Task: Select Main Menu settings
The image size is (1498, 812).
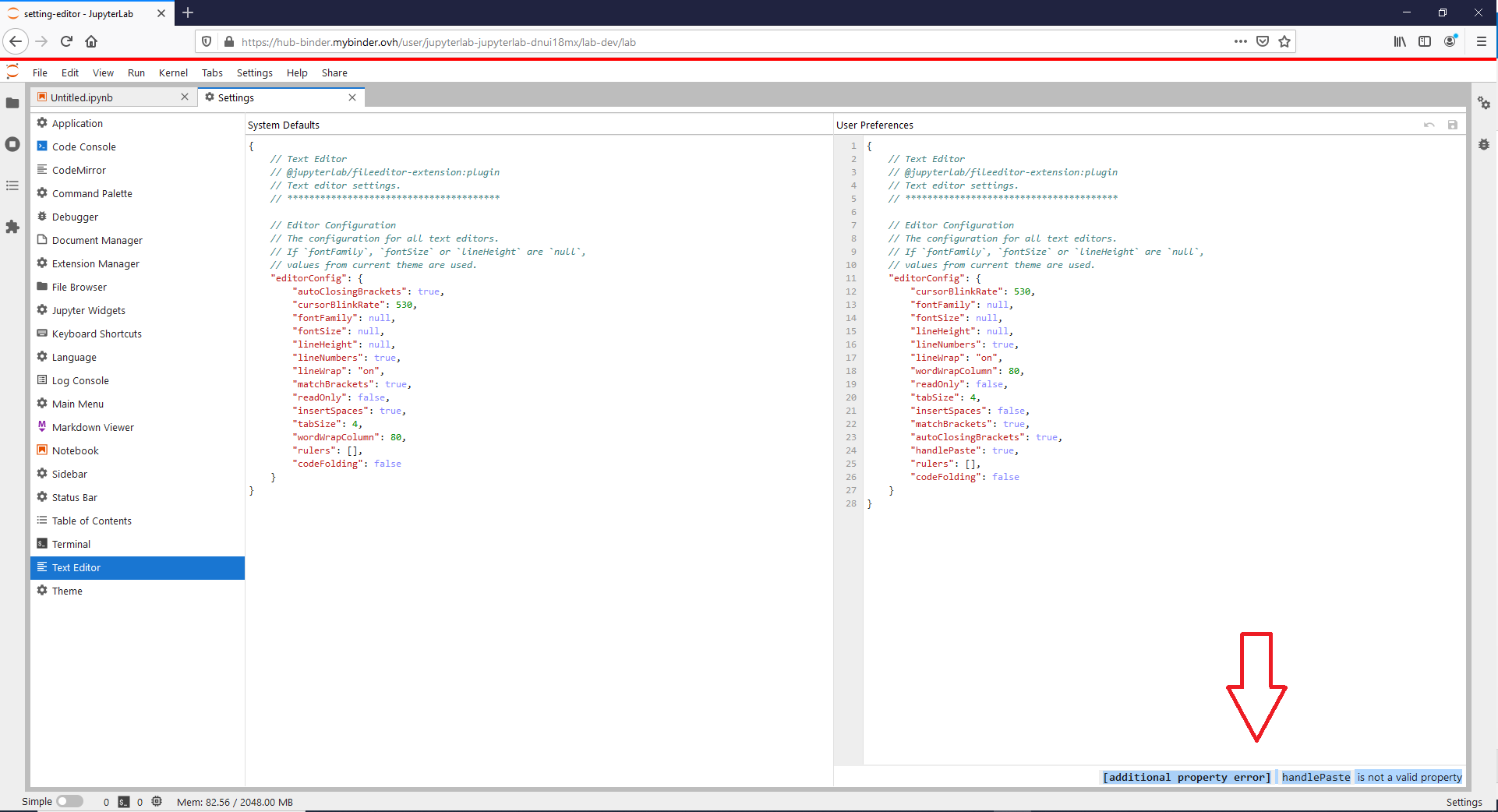Action: (x=137, y=404)
